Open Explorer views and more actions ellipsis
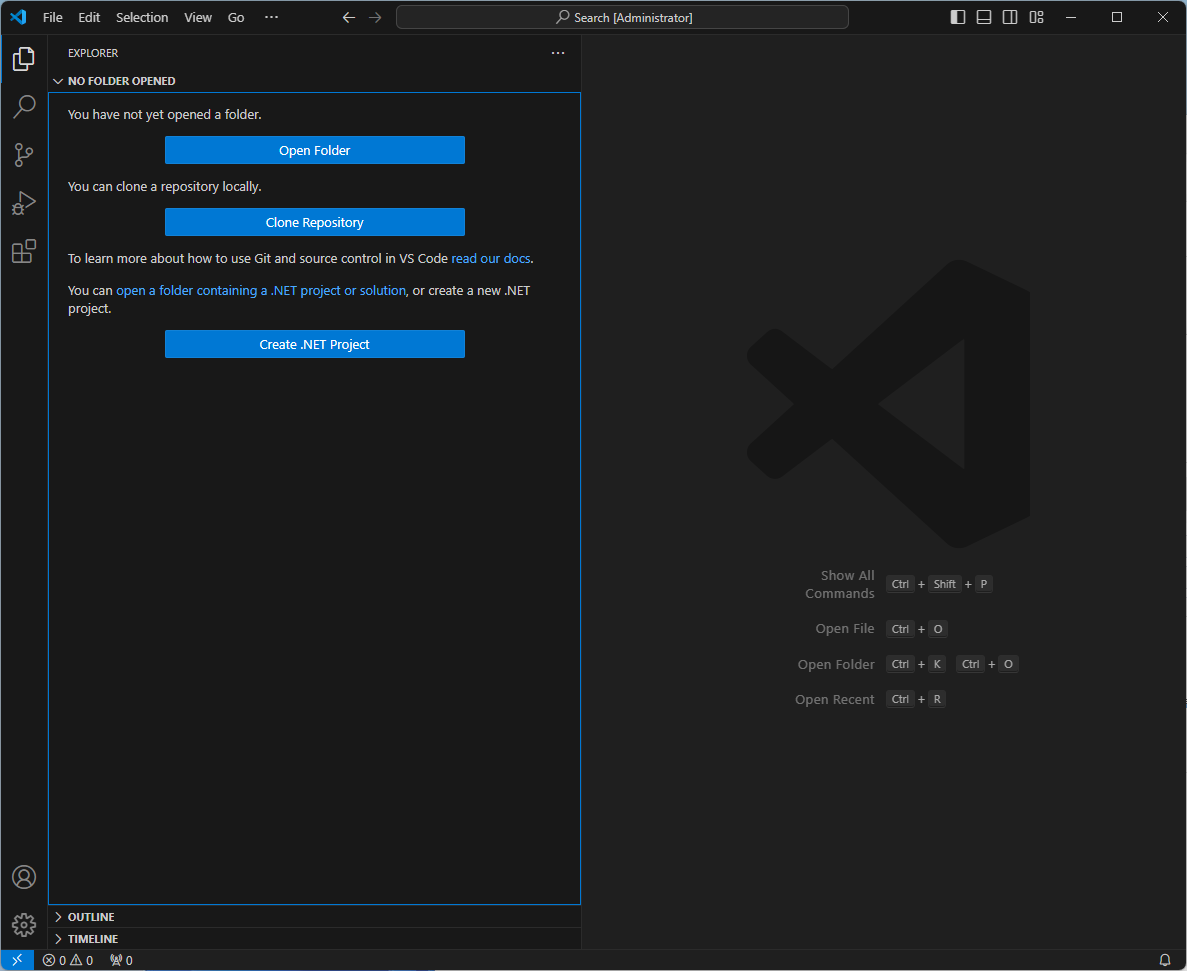The image size is (1187, 971). pos(558,53)
